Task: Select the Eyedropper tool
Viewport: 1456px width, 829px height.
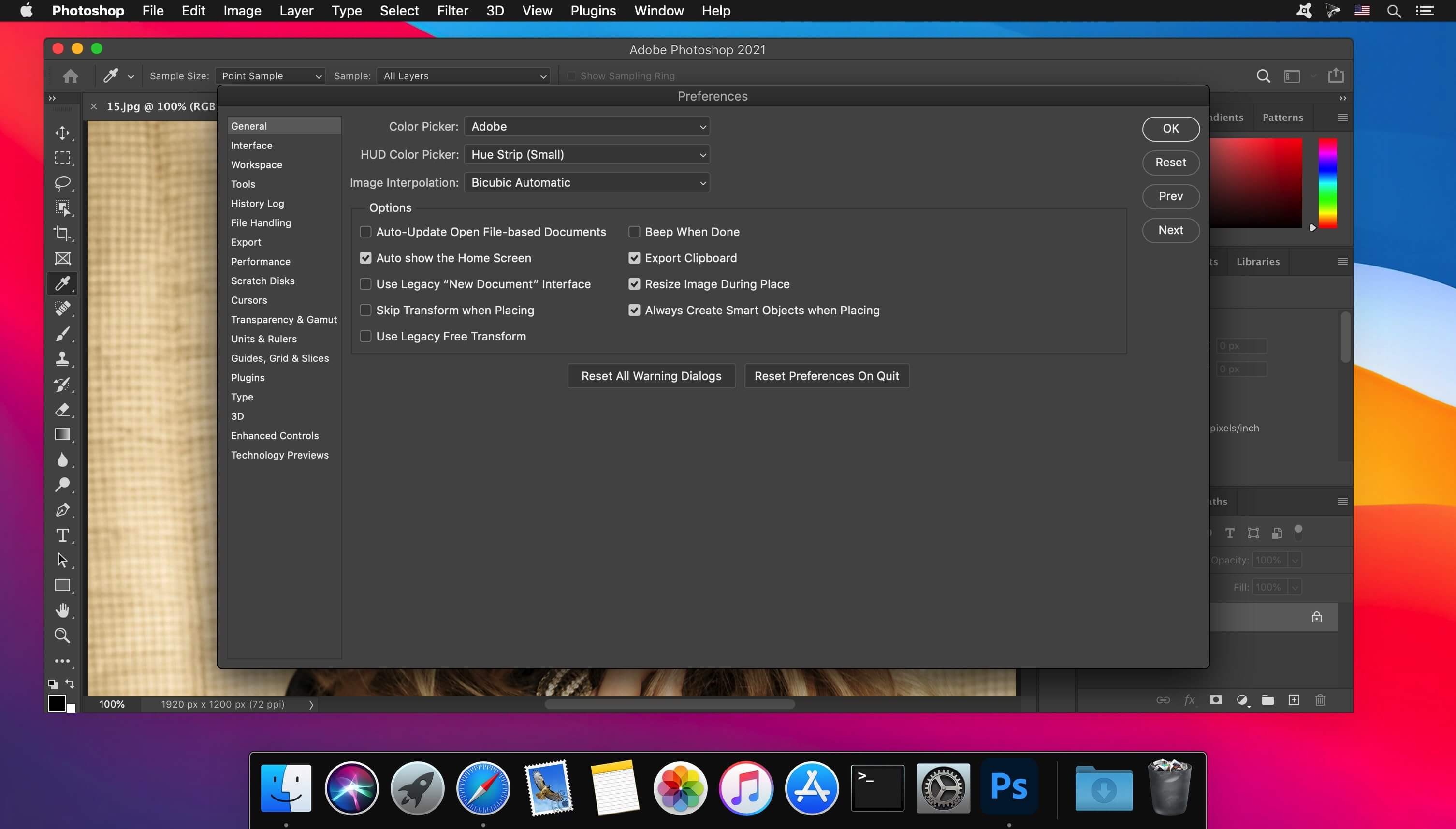Action: [x=62, y=283]
